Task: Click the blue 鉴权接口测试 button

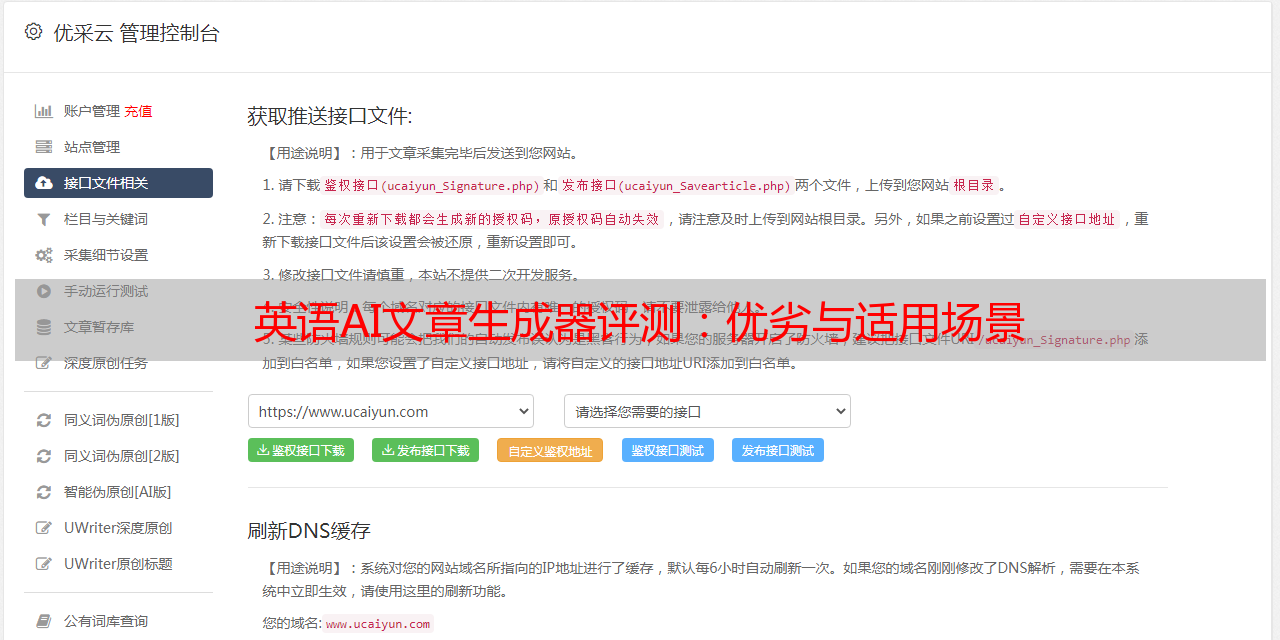Action: [x=668, y=450]
